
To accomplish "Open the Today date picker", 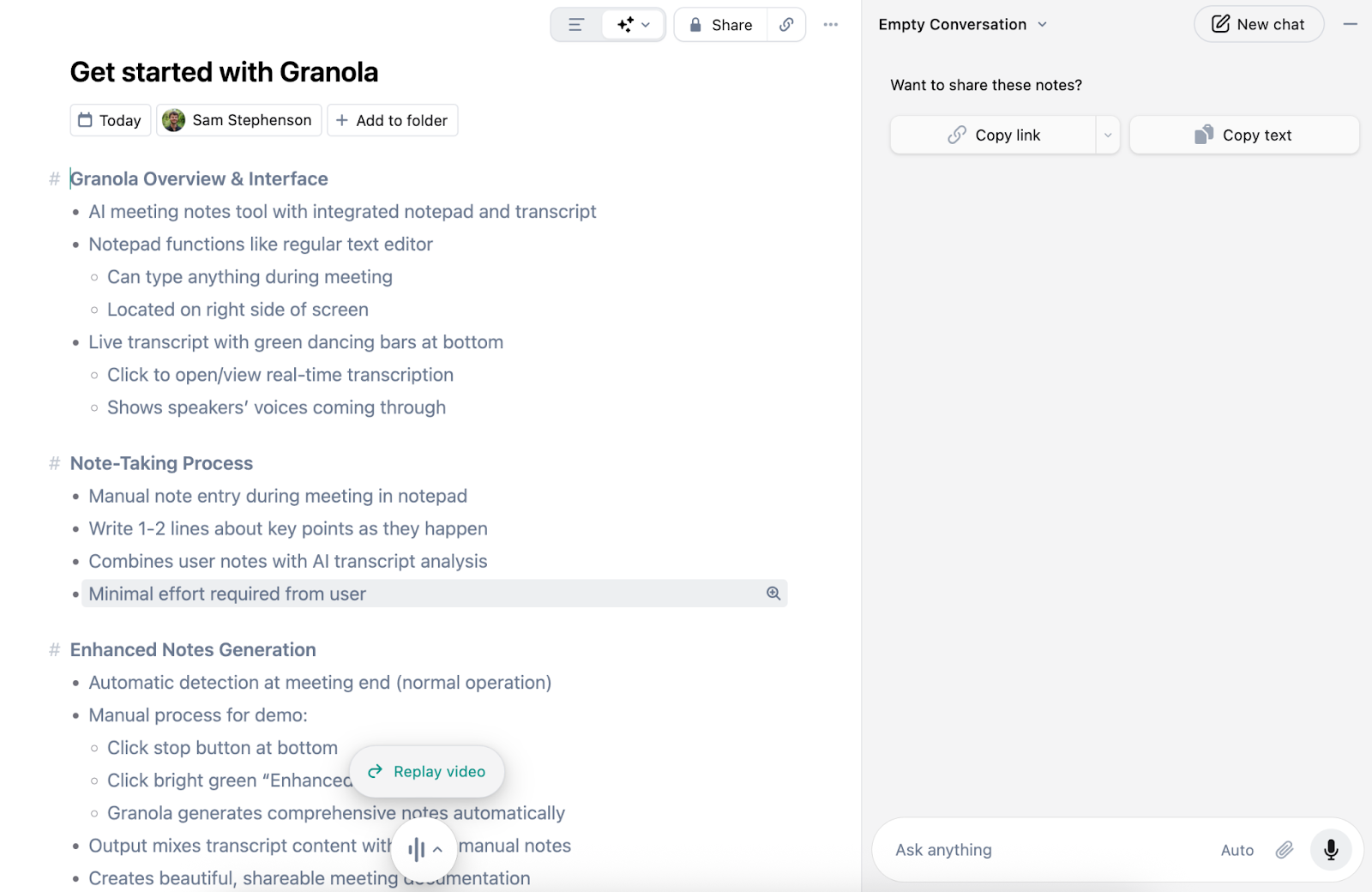I will 111,120.
